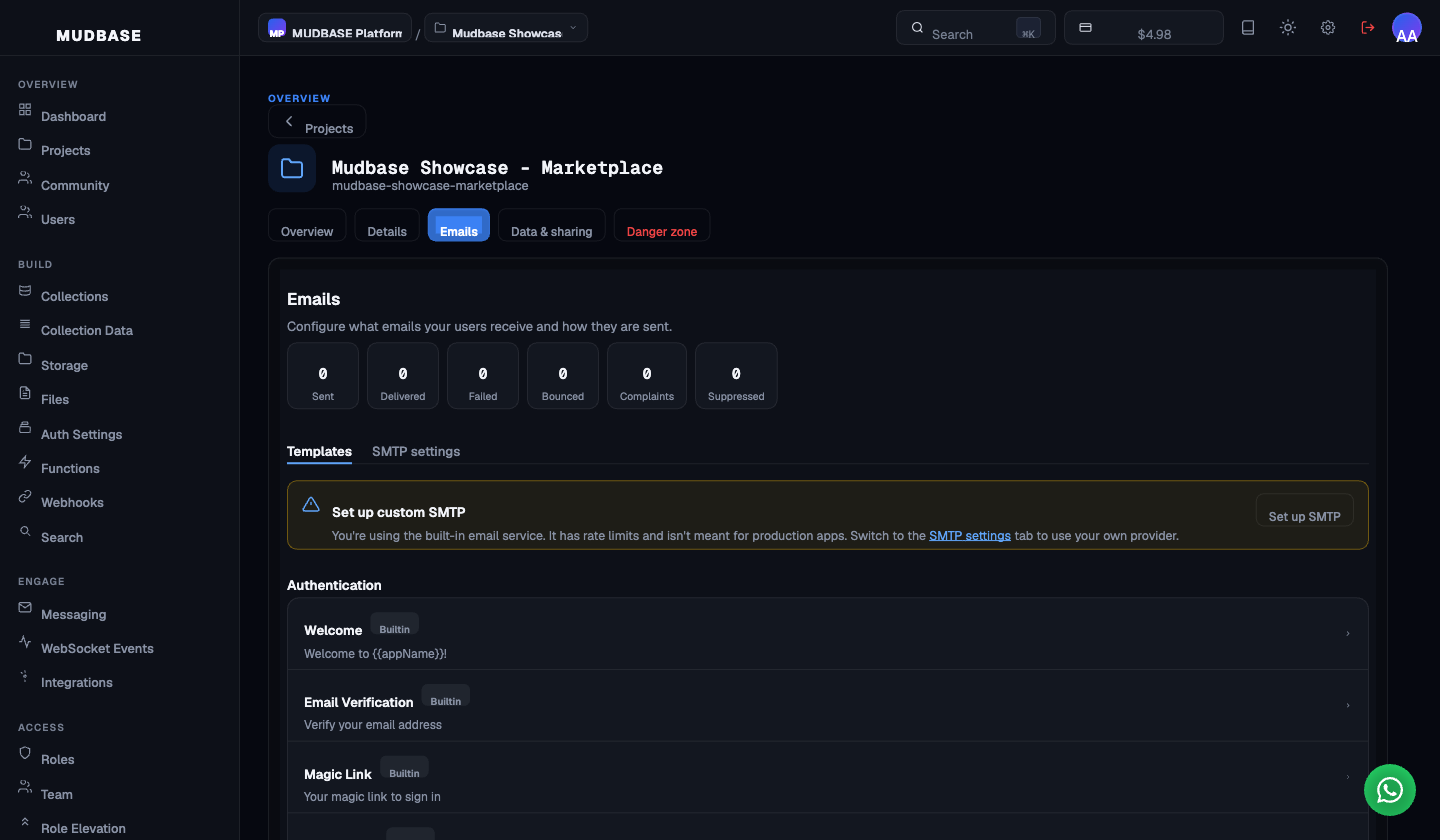Click the project folder icon beside title
Viewport: 1440px width, 840px height.
[x=292, y=168]
